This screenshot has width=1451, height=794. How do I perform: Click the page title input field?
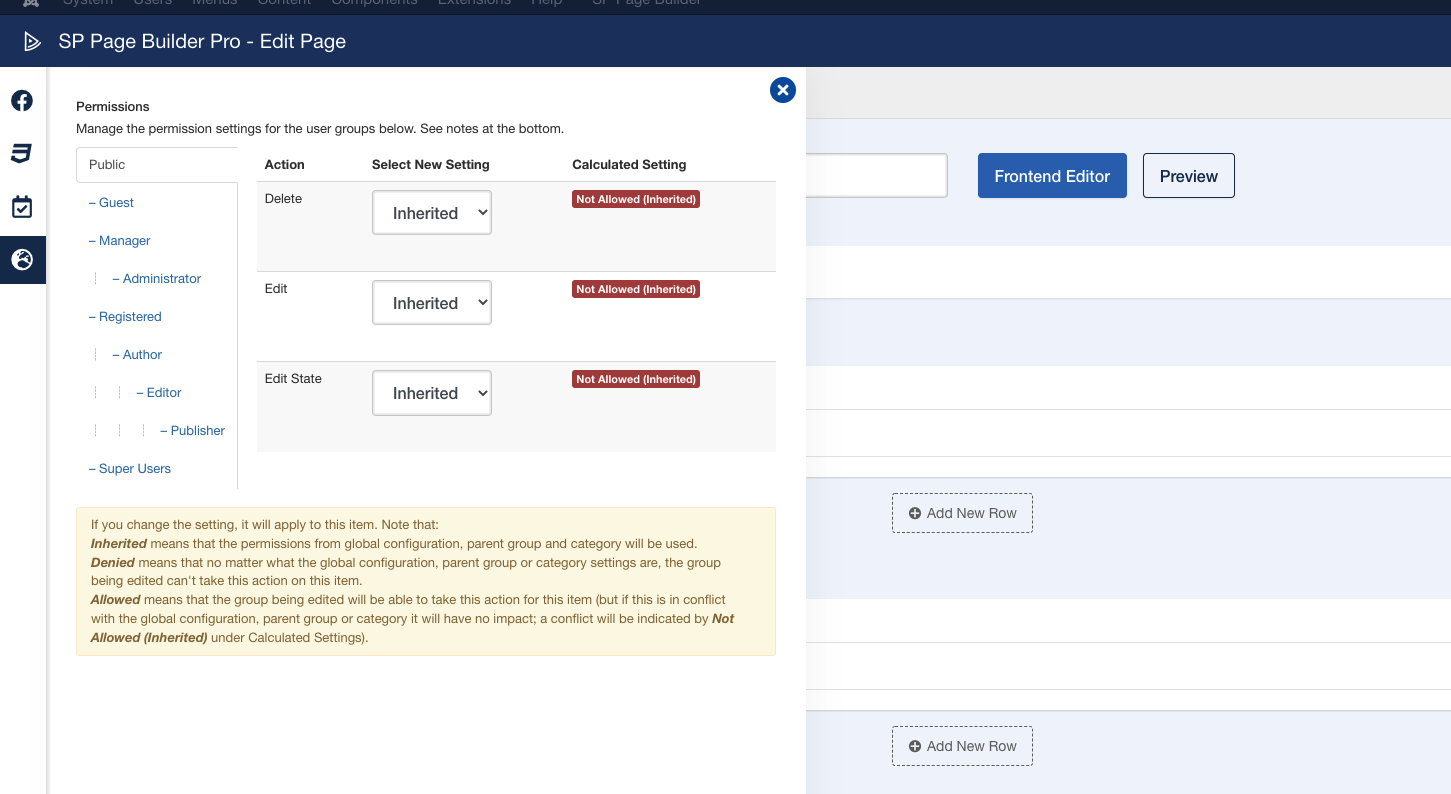pyautogui.click(x=876, y=176)
